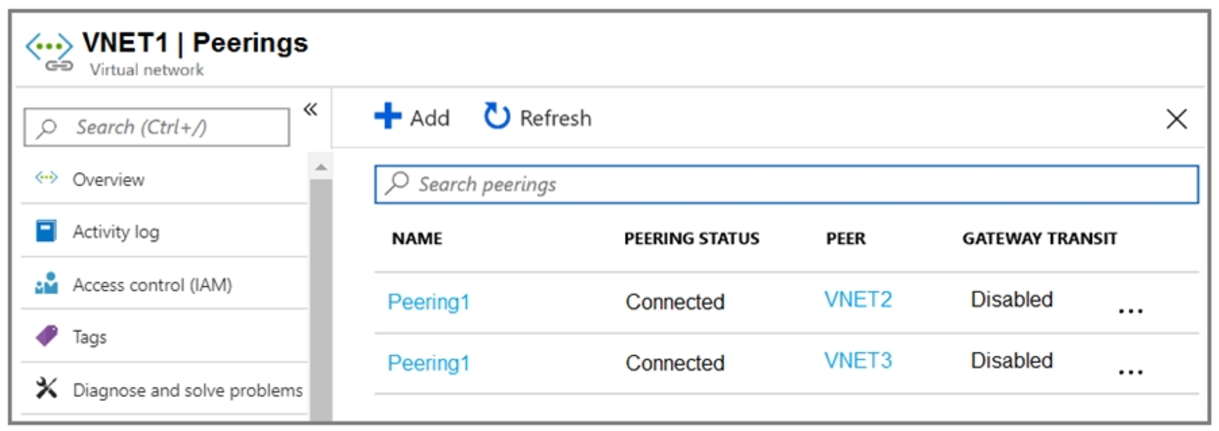
Task: Click the Diagnose and solve problems wrench icon
Action: [x=46, y=390]
